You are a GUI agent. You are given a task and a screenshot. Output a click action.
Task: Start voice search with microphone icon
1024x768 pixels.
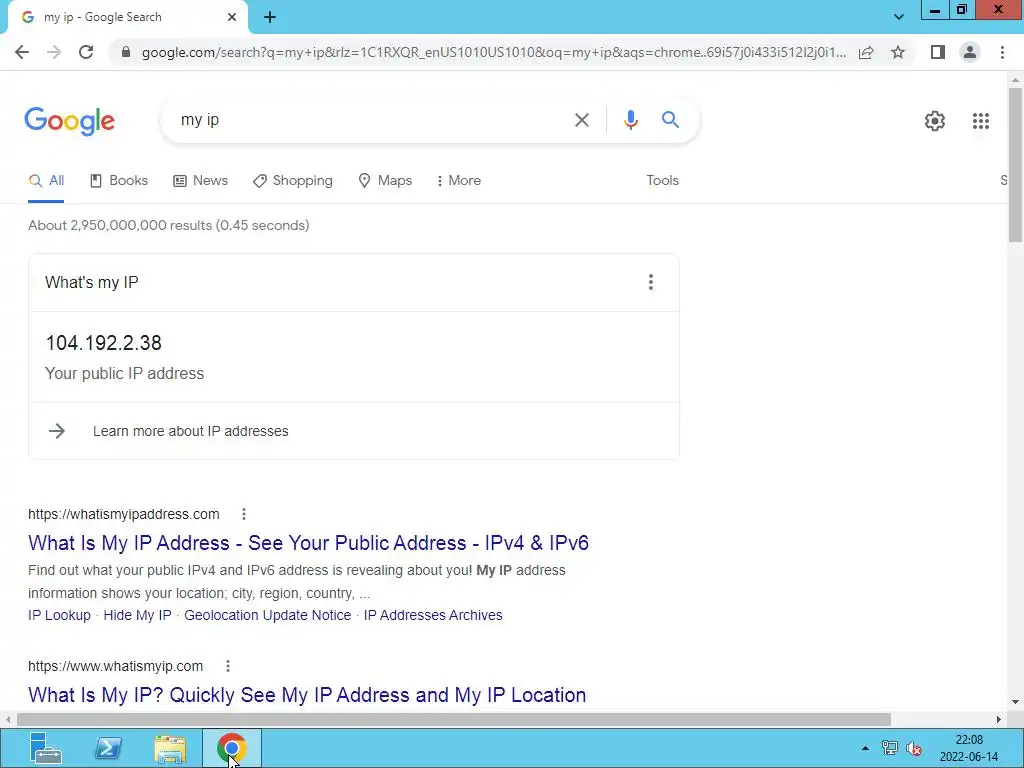pyautogui.click(x=630, y=120)
